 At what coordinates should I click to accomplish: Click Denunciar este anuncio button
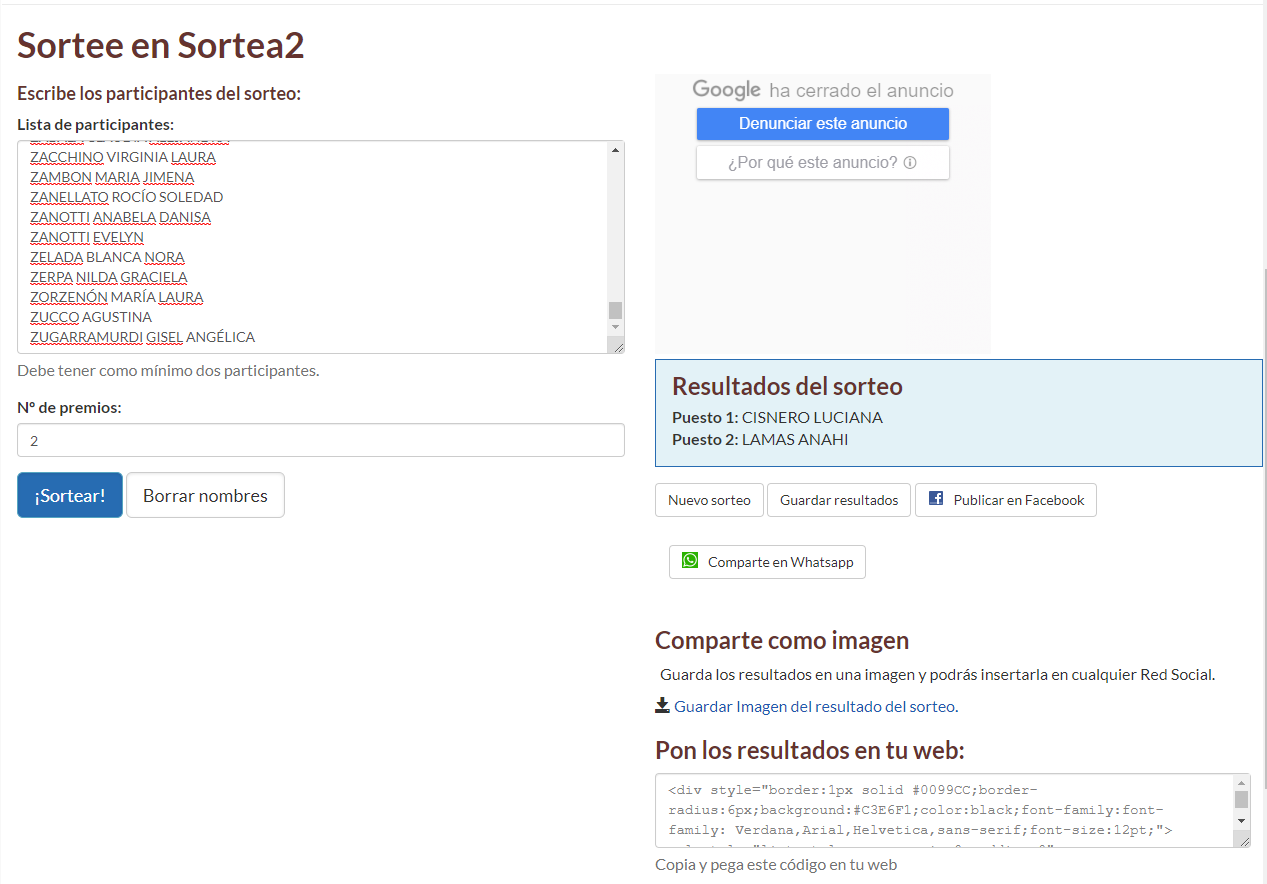823,124
